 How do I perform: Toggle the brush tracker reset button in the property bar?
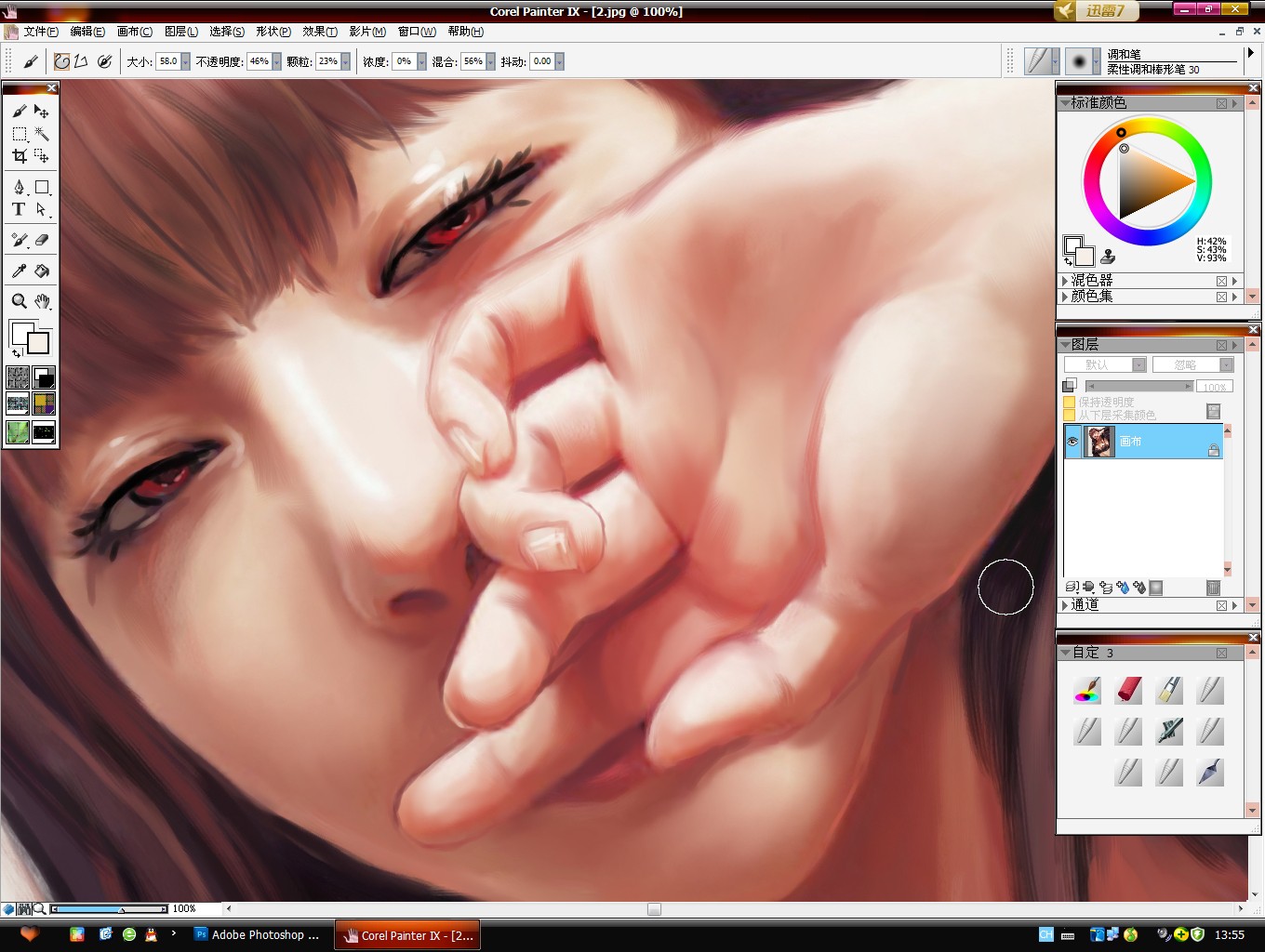tap(104, 61)
